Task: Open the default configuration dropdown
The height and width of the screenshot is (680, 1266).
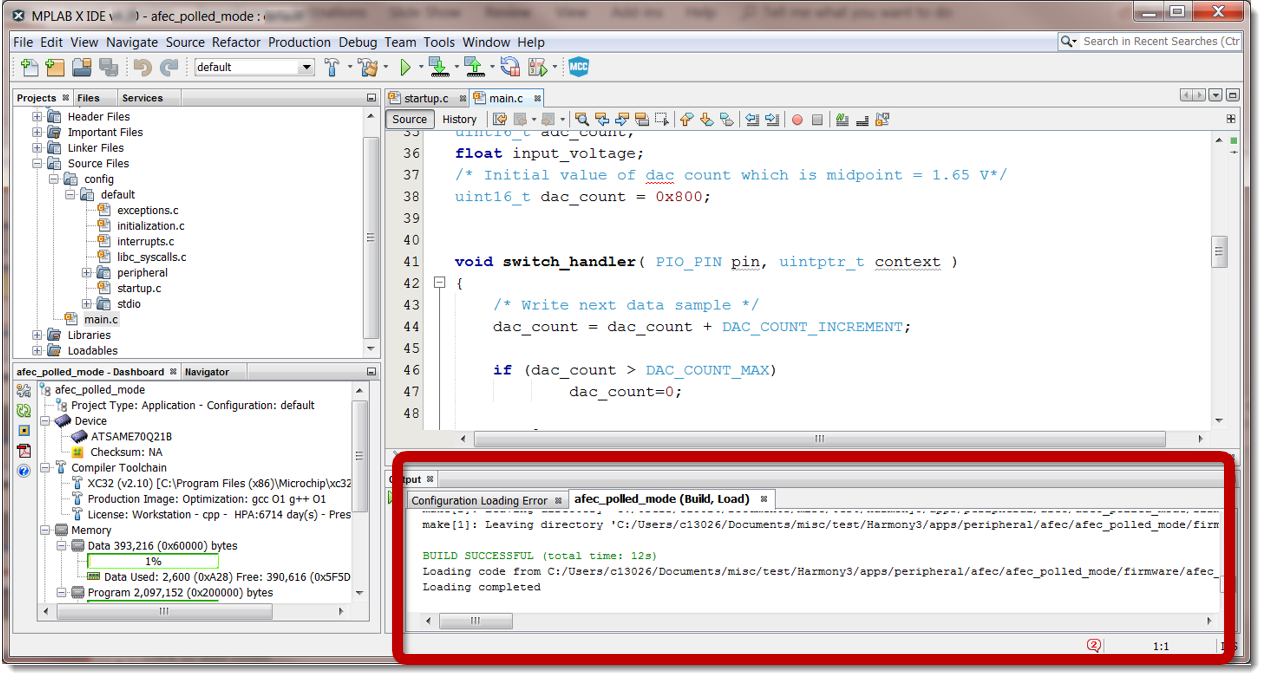Action: coord(254,67)
